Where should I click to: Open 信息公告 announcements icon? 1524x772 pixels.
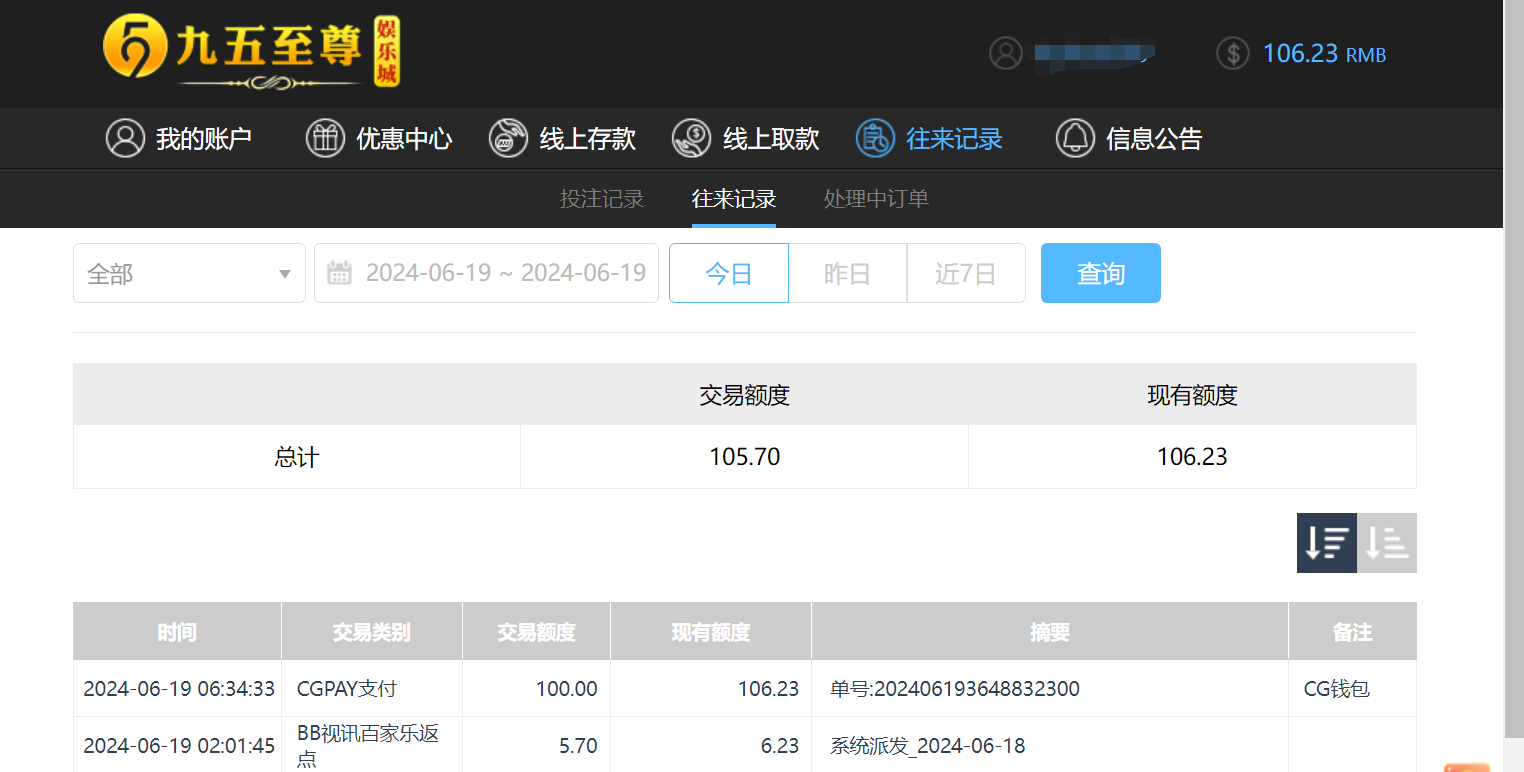[x=1075, y=138]
